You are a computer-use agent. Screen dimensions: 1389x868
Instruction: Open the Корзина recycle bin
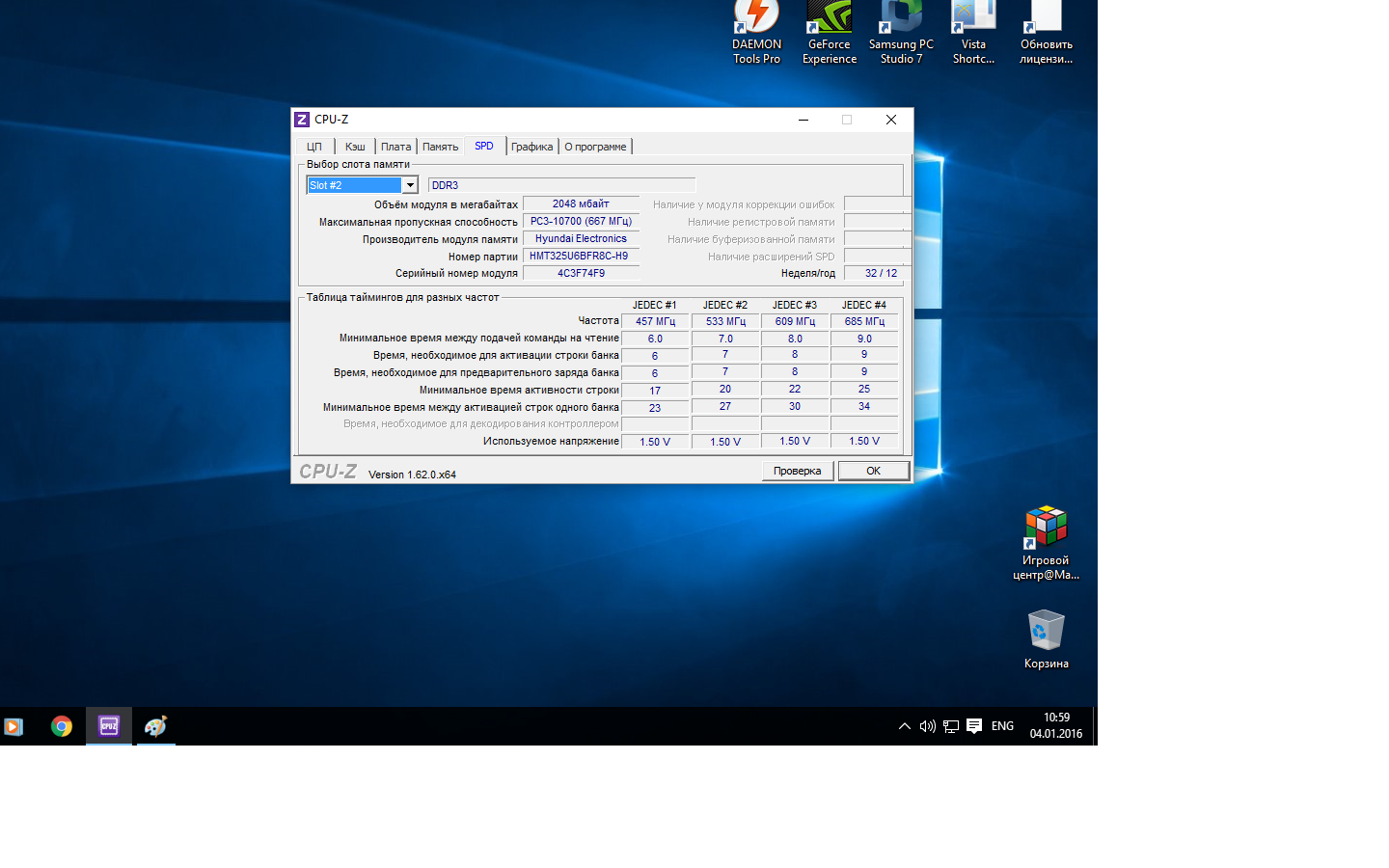coord(1046,638)
